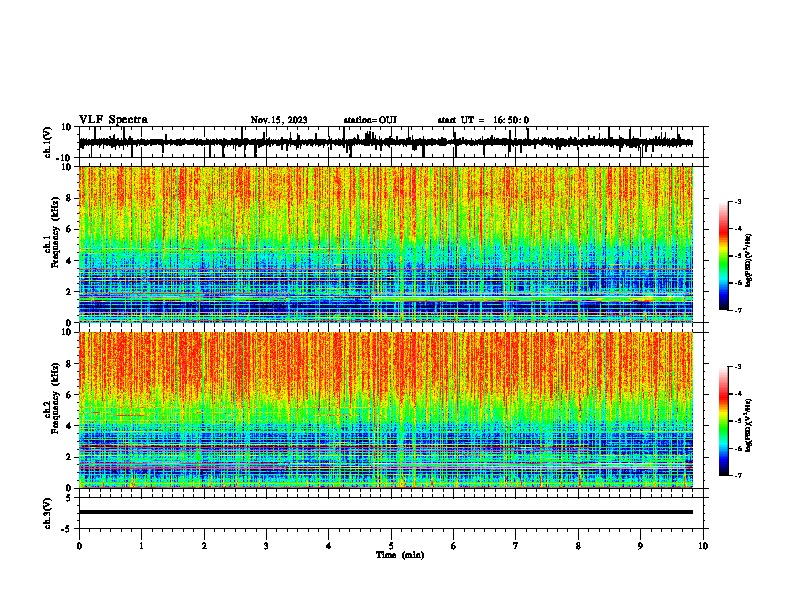Click the ch.1 color bar PSD unit label

coord(749,261)
